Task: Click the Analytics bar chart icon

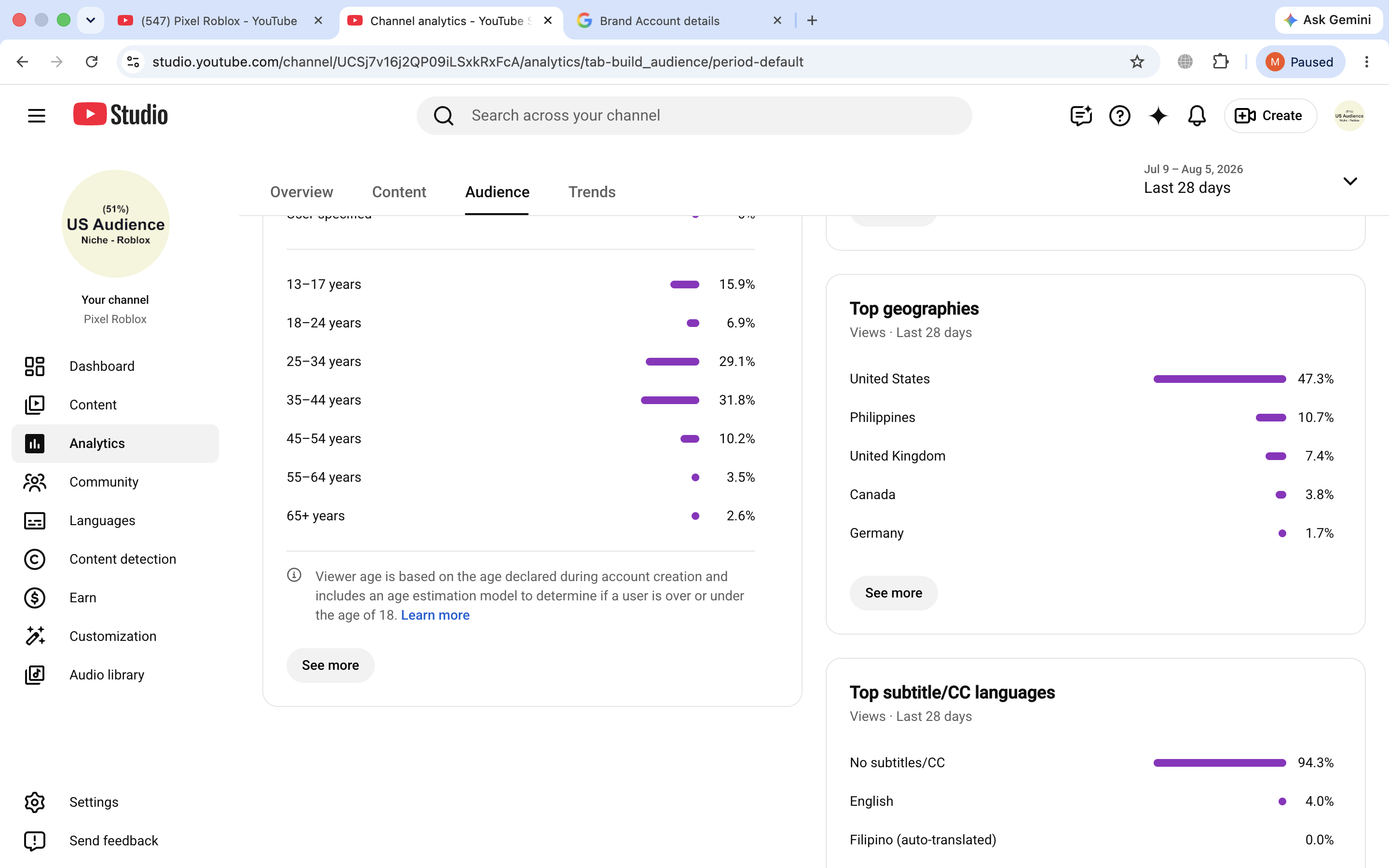Action: [34, 443]
